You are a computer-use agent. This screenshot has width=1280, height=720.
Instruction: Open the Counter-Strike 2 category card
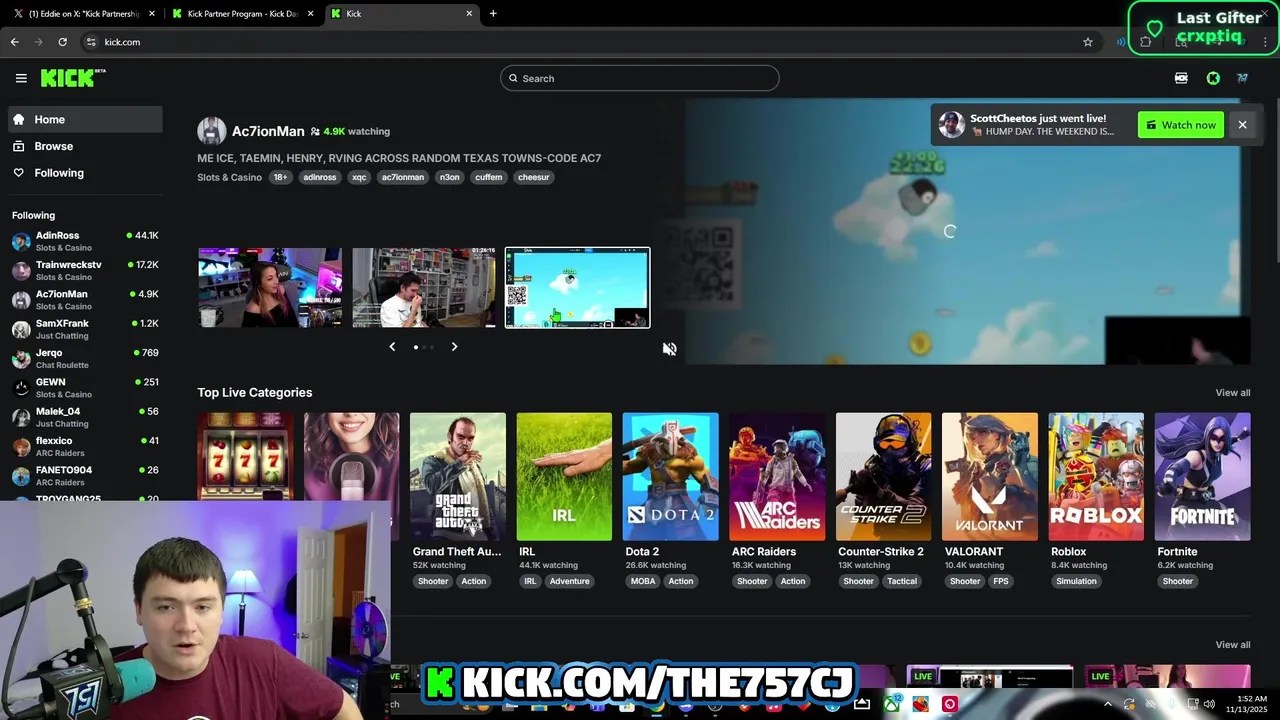(x=883, y=477)
